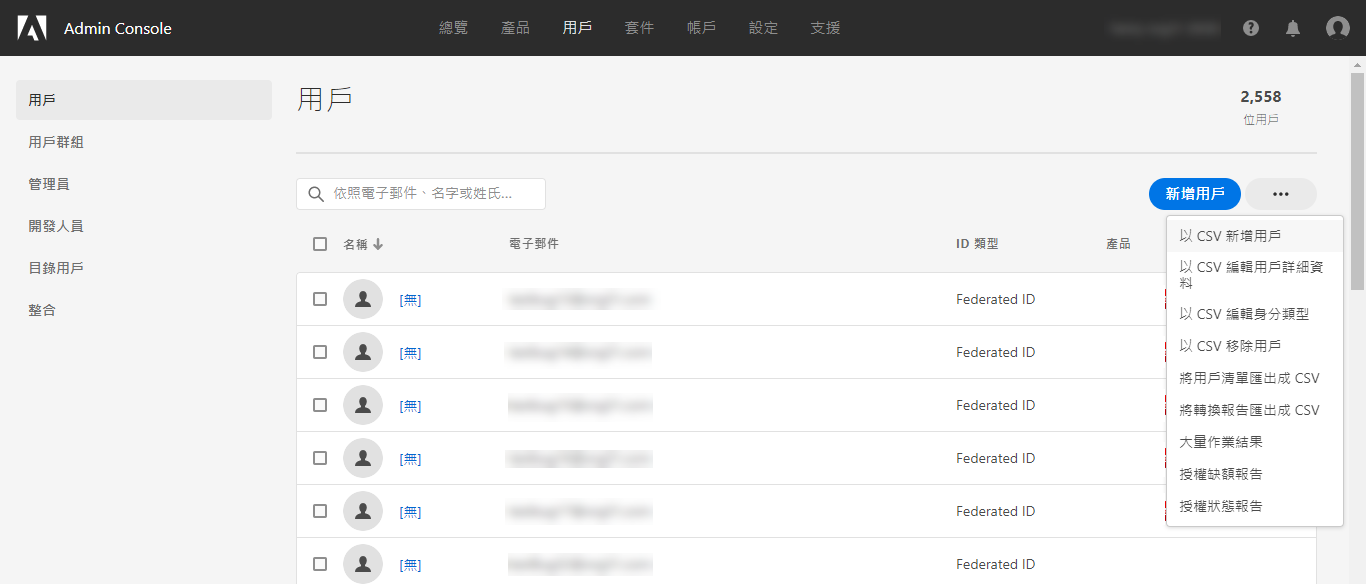Viewport: 1366px width, 584px height.
Task: View notifications via the bell icon
Action: 1292,27
